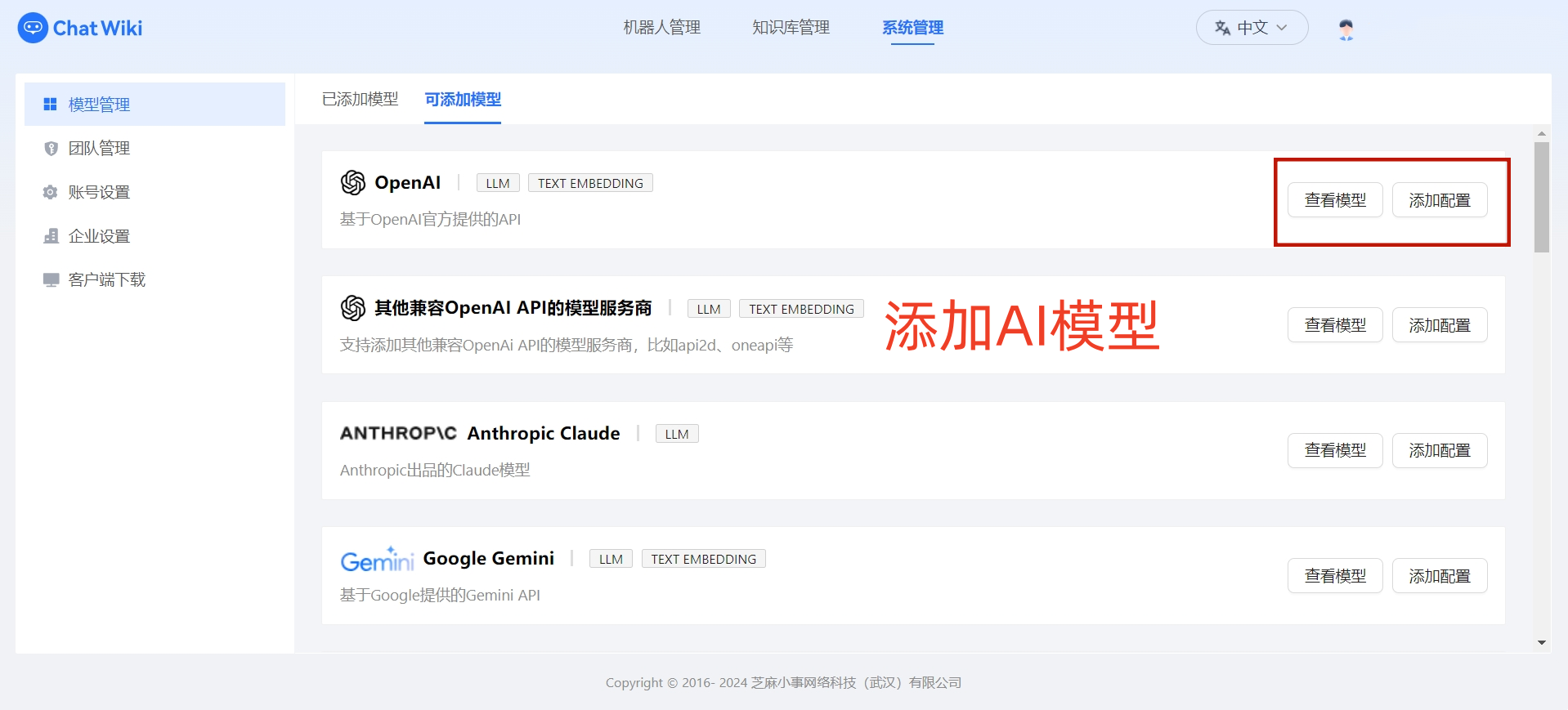Click the LLM tag on Anthropic Claude
This screenshot has width=1568, height=710.
pos(677,434)
